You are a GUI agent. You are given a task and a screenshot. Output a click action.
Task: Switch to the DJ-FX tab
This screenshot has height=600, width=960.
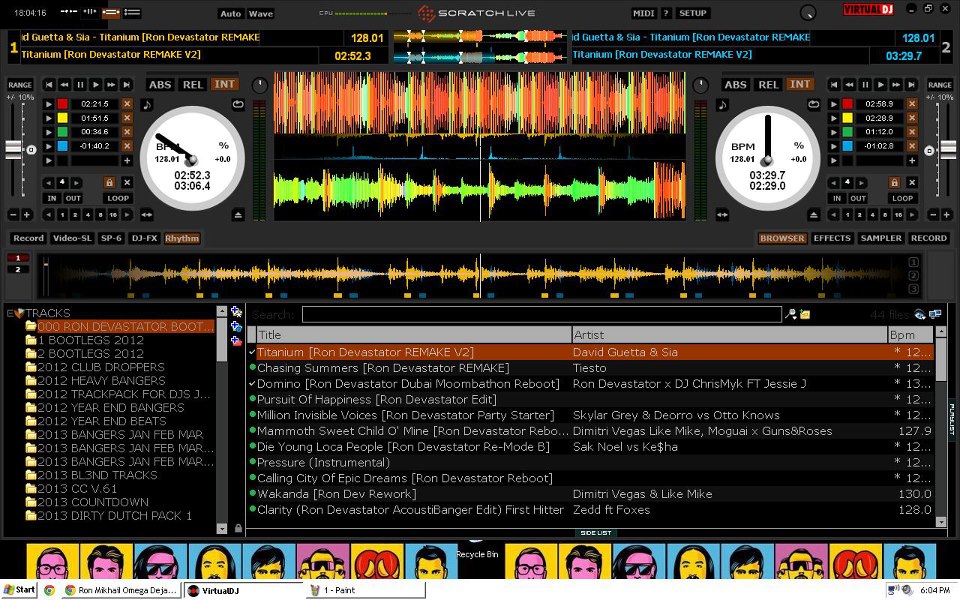tap(144, 238)
